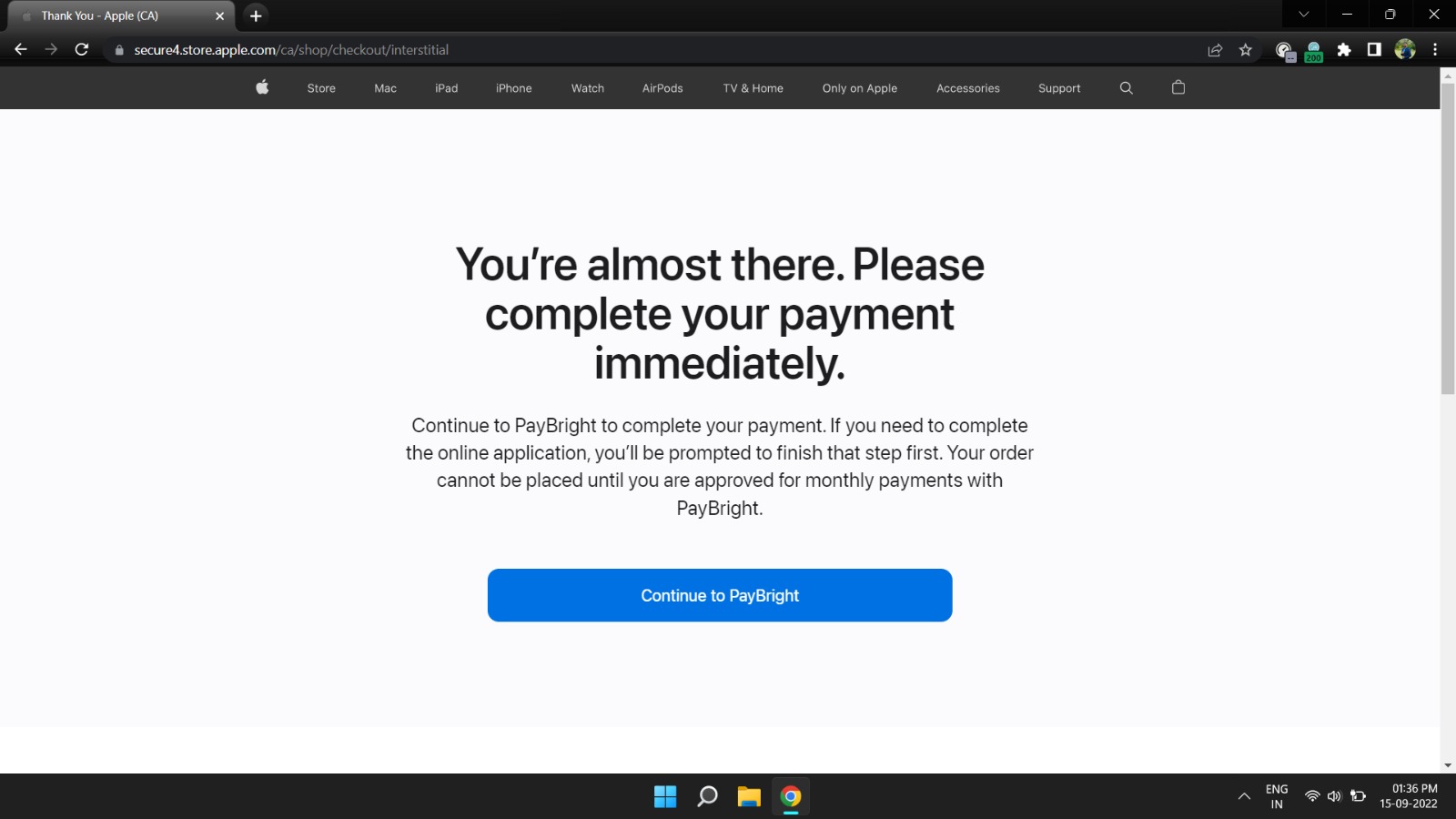
Task: Open the shopping bag icon
Action: point(1178,87)
